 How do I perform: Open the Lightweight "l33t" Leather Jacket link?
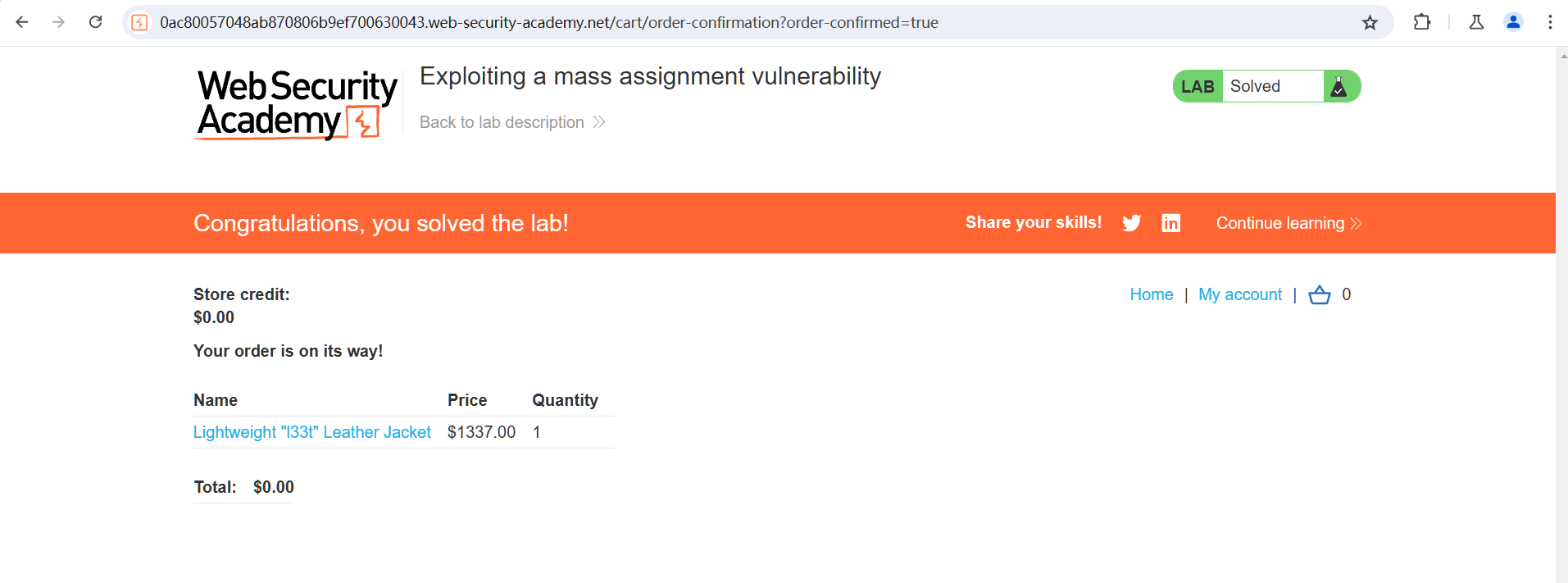tap(311, 432)
